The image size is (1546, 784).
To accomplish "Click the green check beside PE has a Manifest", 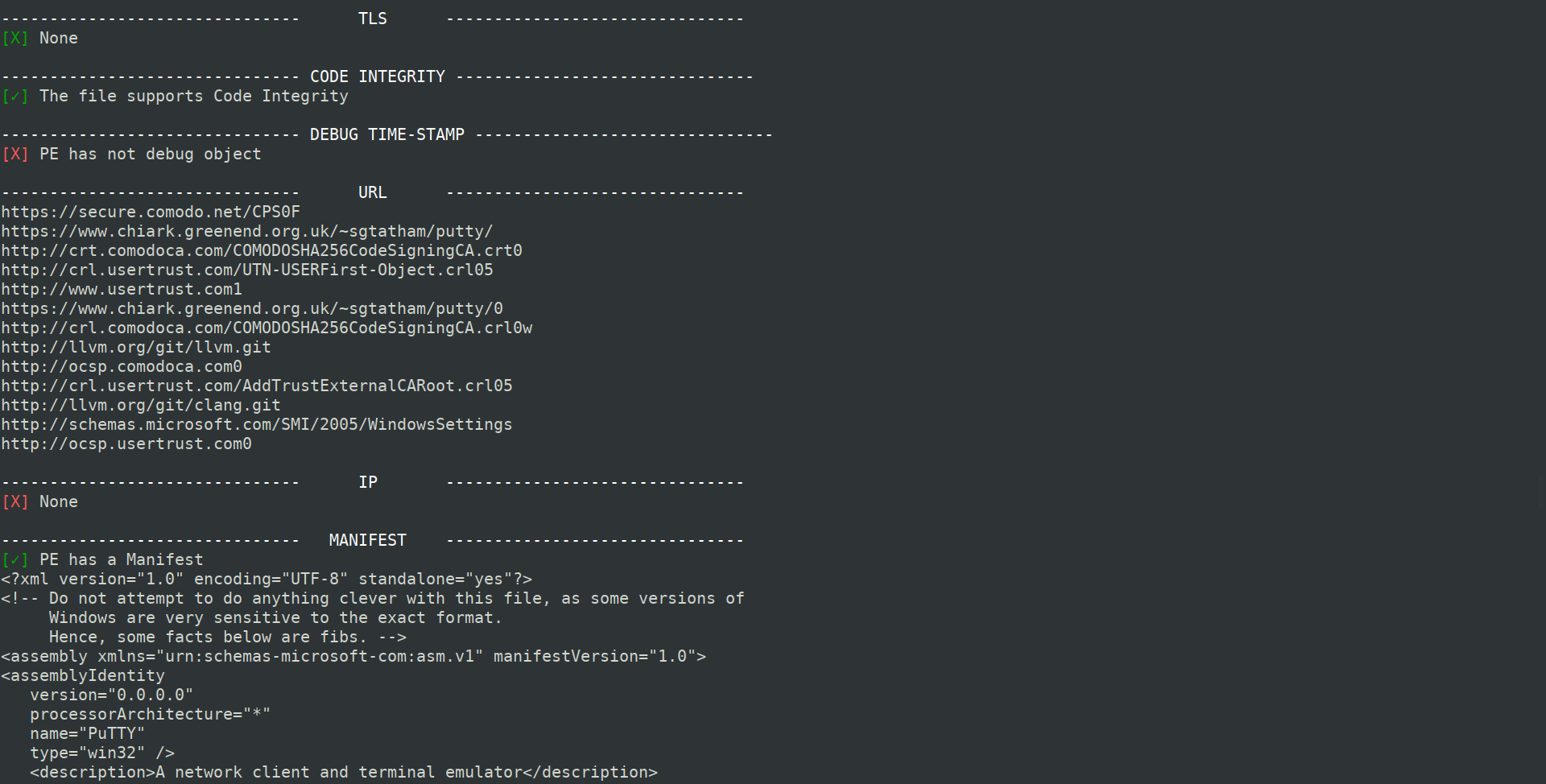I will click(15, 559).
